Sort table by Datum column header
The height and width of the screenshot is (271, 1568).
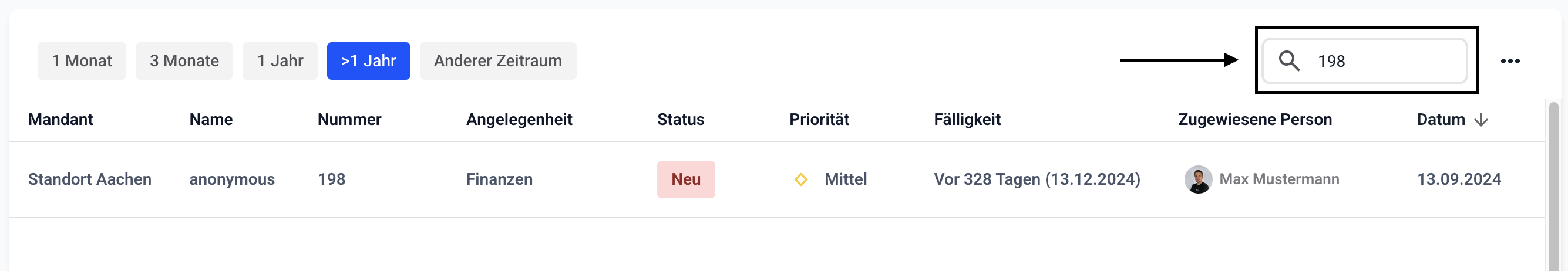tap(1440, 120)
